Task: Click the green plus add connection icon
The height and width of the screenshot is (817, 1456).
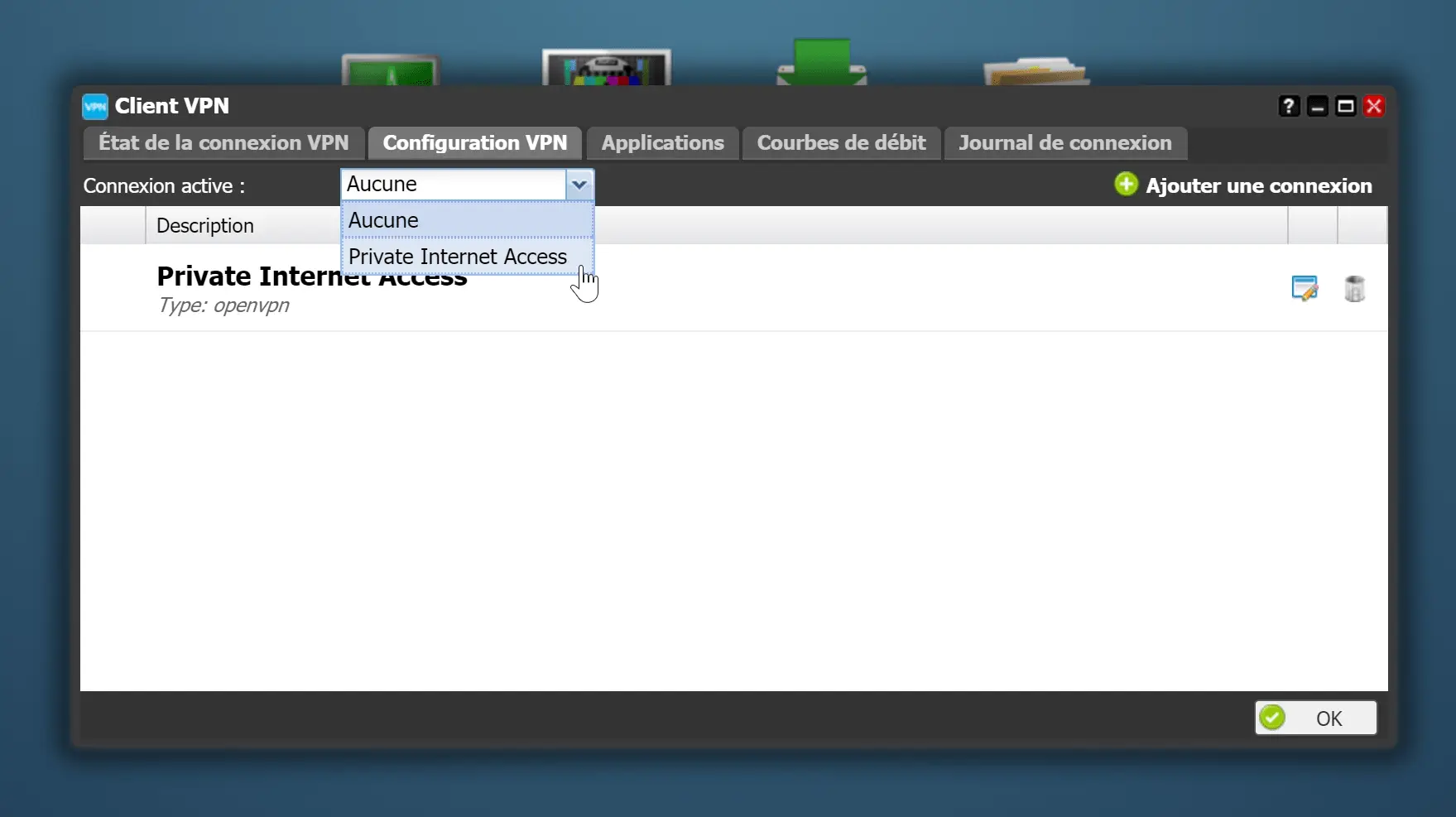Action: tap(1126, 184)
